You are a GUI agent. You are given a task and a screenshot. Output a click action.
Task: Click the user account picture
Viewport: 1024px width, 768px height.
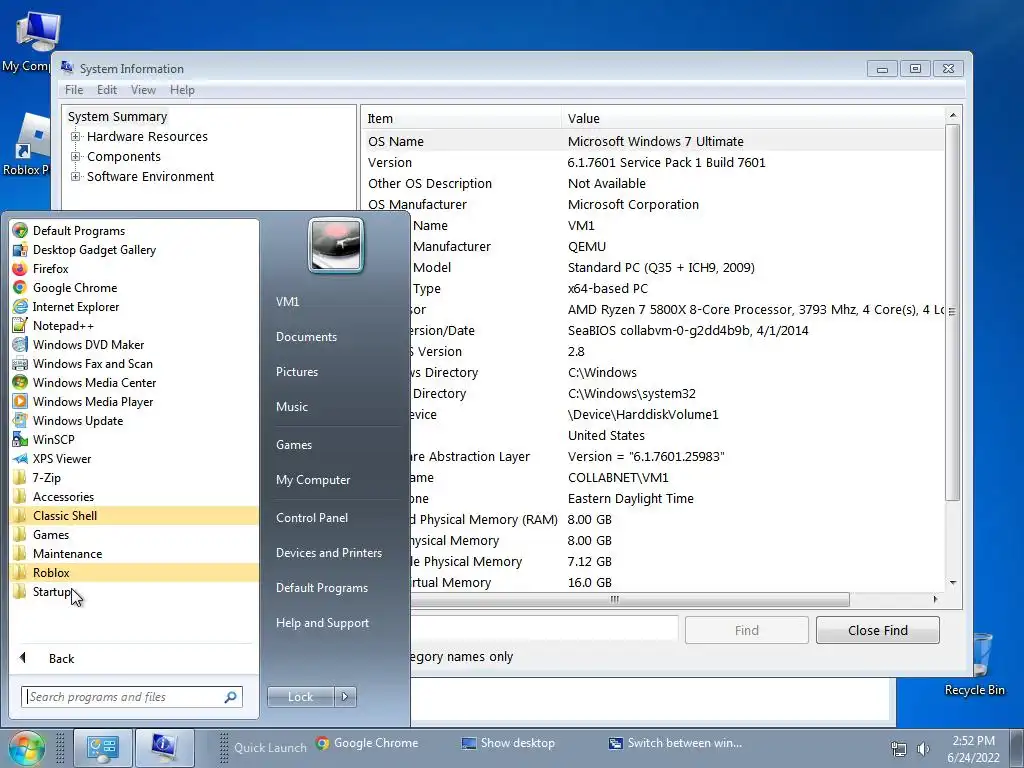pyautogui.click(x=336, y=245)
